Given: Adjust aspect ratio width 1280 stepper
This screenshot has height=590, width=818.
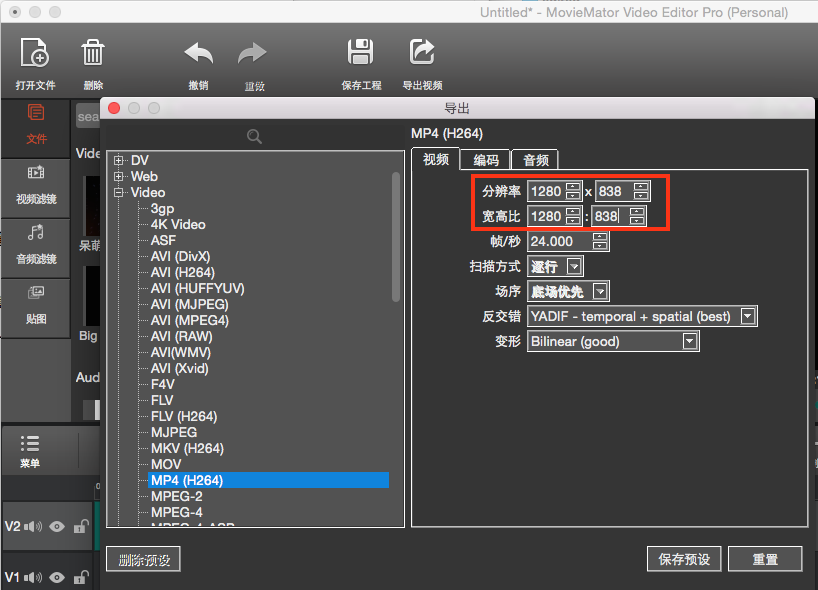Looking at the screenshot, I should (573, 216).
